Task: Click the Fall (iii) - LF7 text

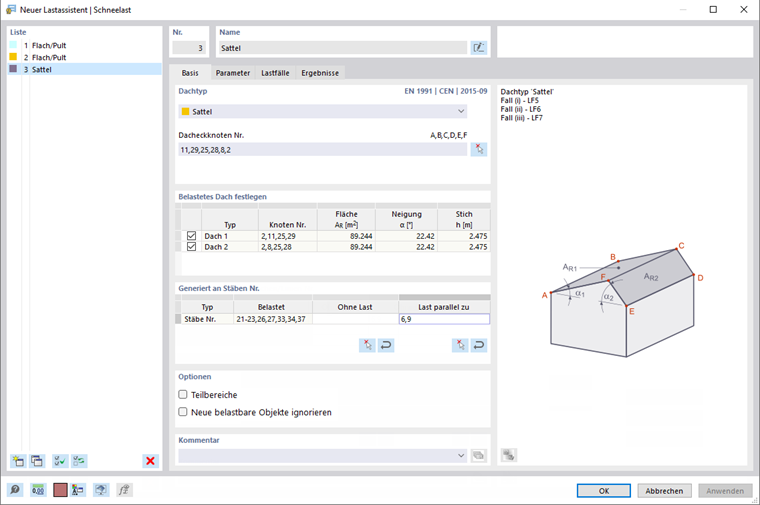Action: (x=522, y=118)
